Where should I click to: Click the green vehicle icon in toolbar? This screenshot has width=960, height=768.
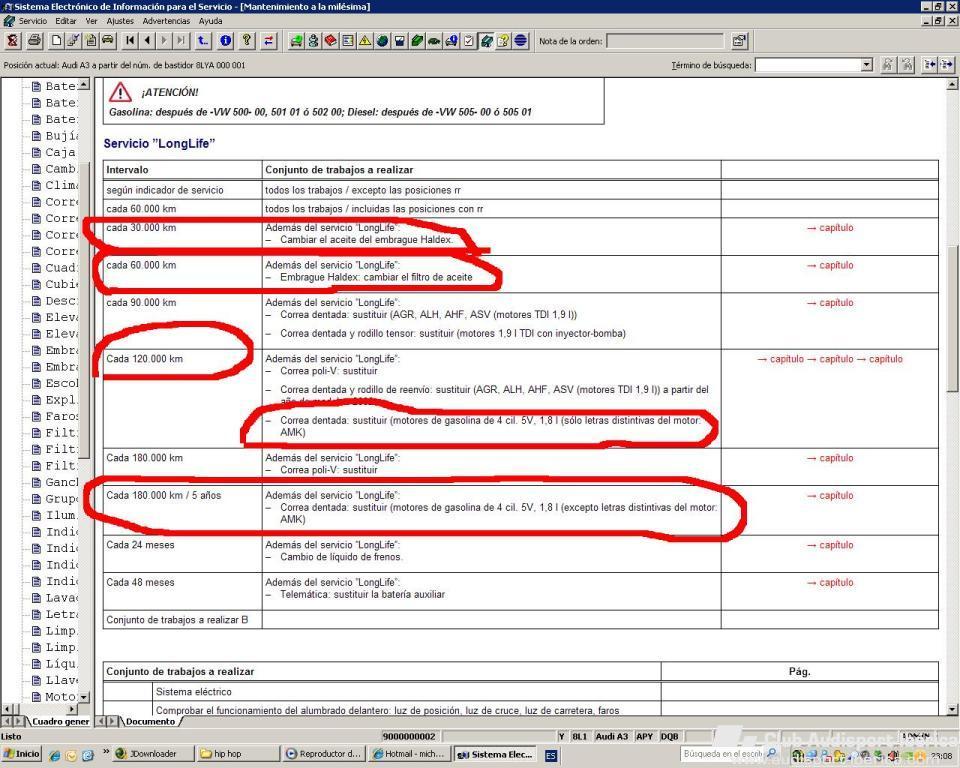pyautogui.click(x=296, y=41)
